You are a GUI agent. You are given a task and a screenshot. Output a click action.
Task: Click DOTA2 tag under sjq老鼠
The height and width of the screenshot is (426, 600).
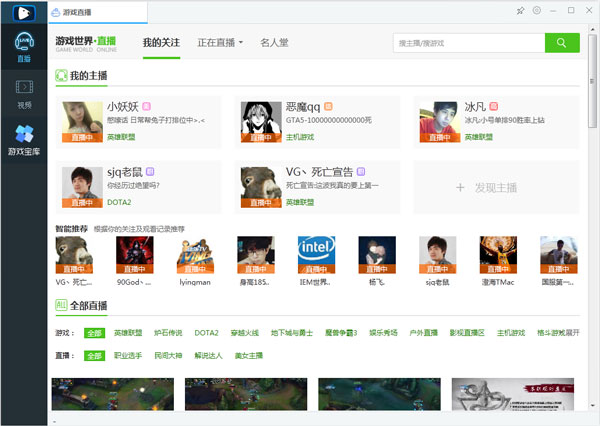[x=119, y=202]
